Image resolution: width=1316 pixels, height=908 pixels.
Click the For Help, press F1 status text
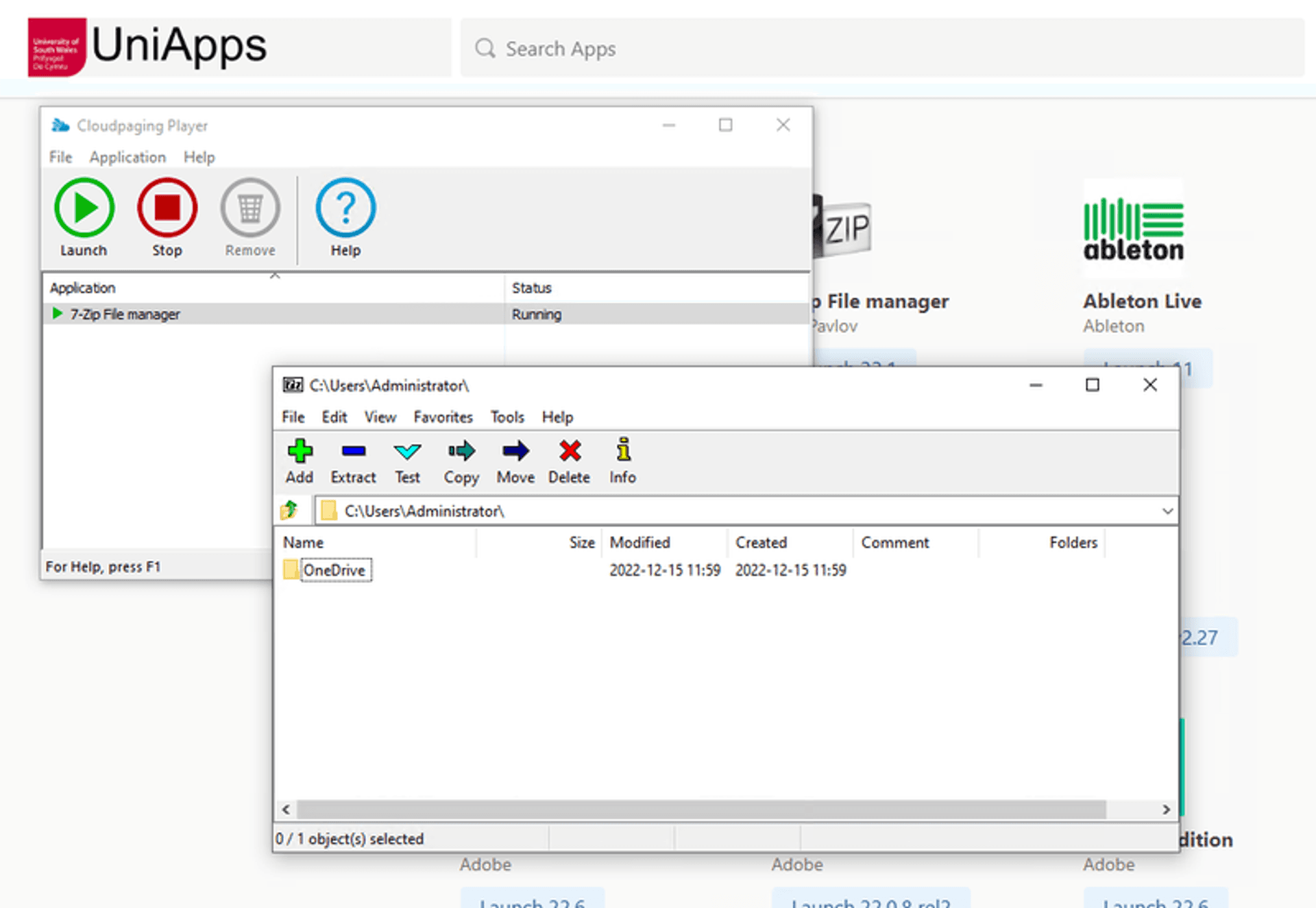point(103,567)
